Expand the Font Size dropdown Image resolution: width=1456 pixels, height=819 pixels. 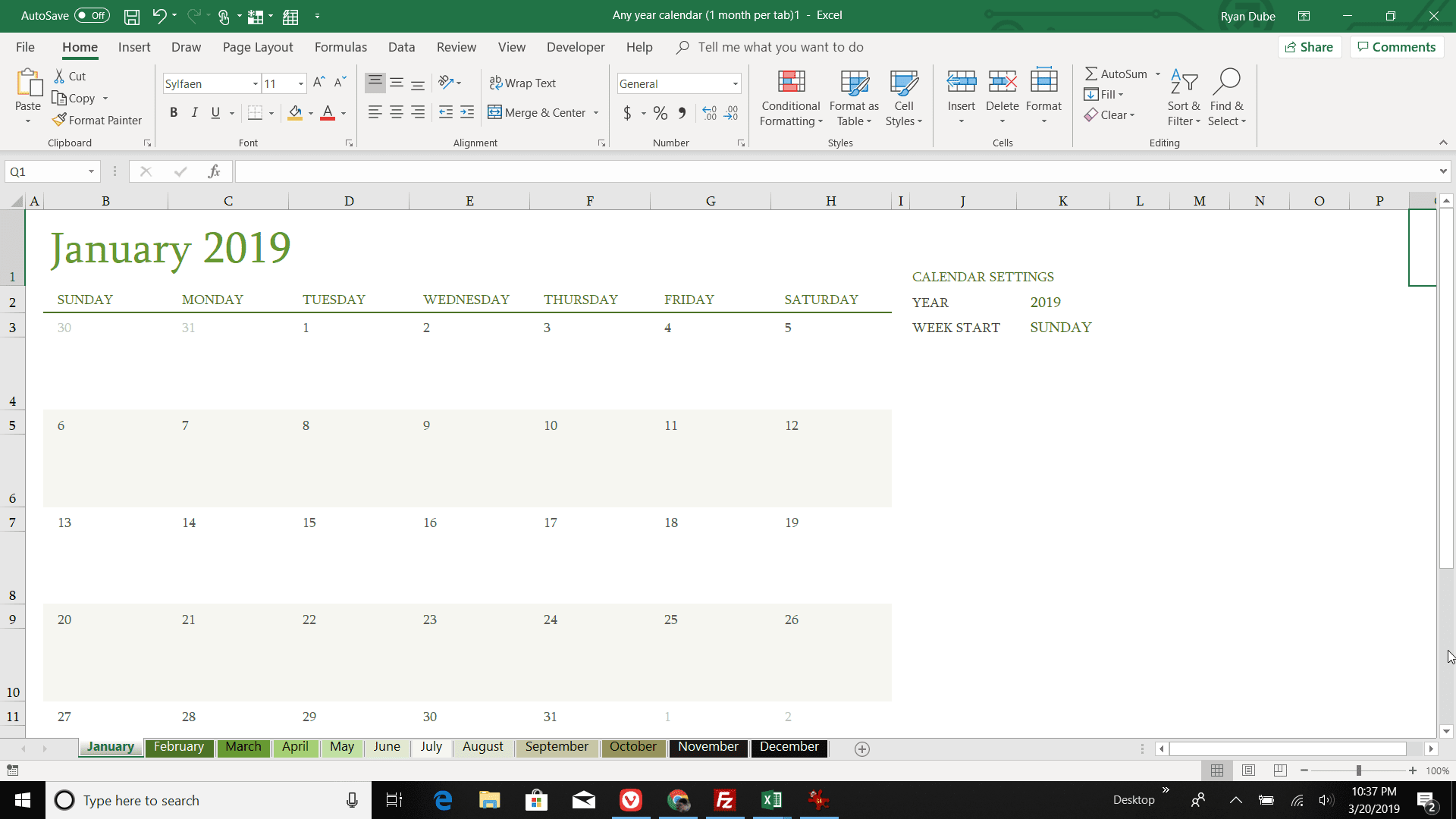300,83
